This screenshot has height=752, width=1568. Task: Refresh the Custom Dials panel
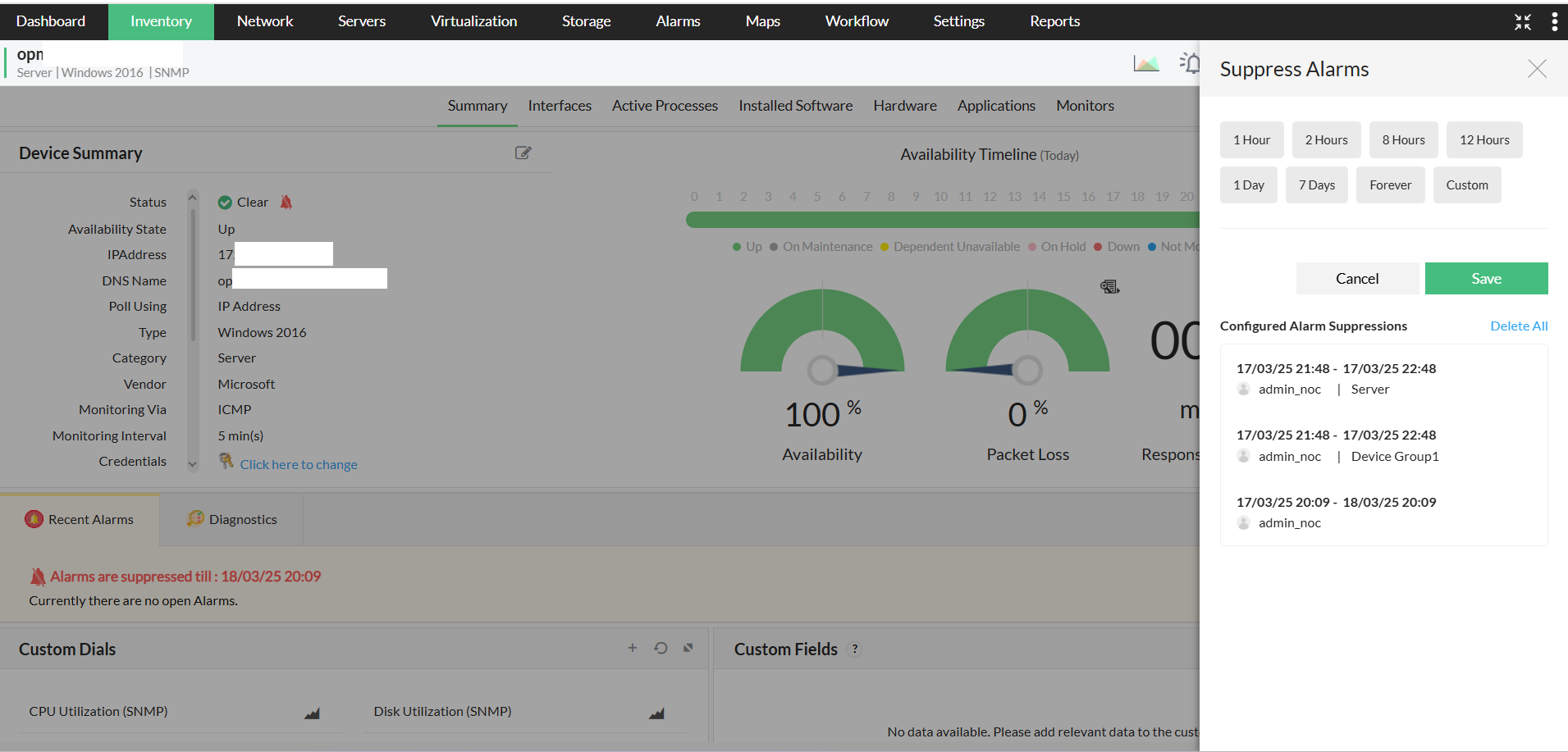661,648
